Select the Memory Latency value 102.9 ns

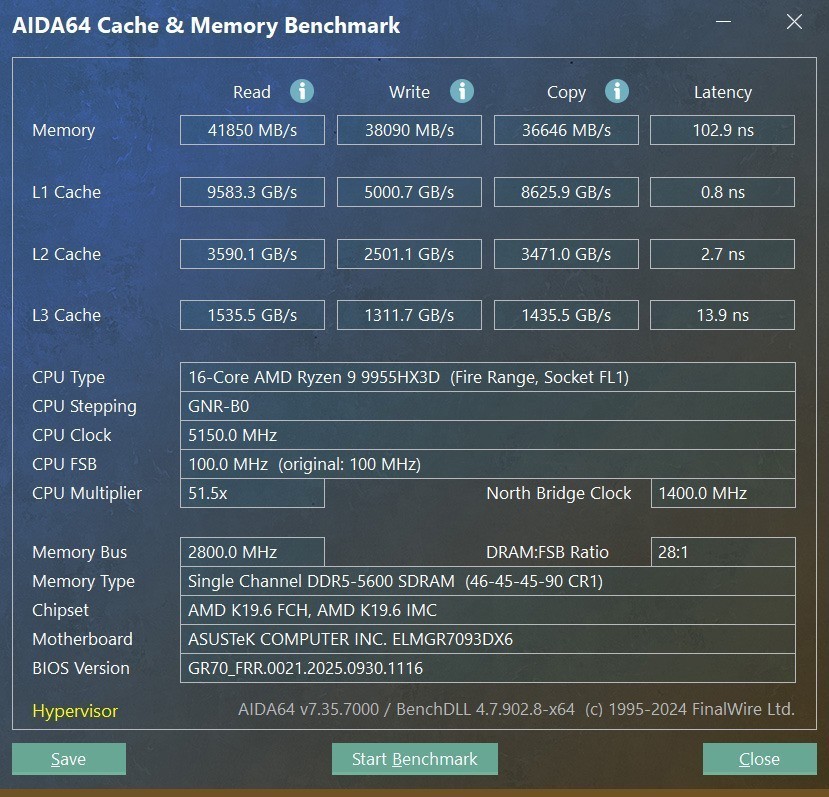pos(722,129)
